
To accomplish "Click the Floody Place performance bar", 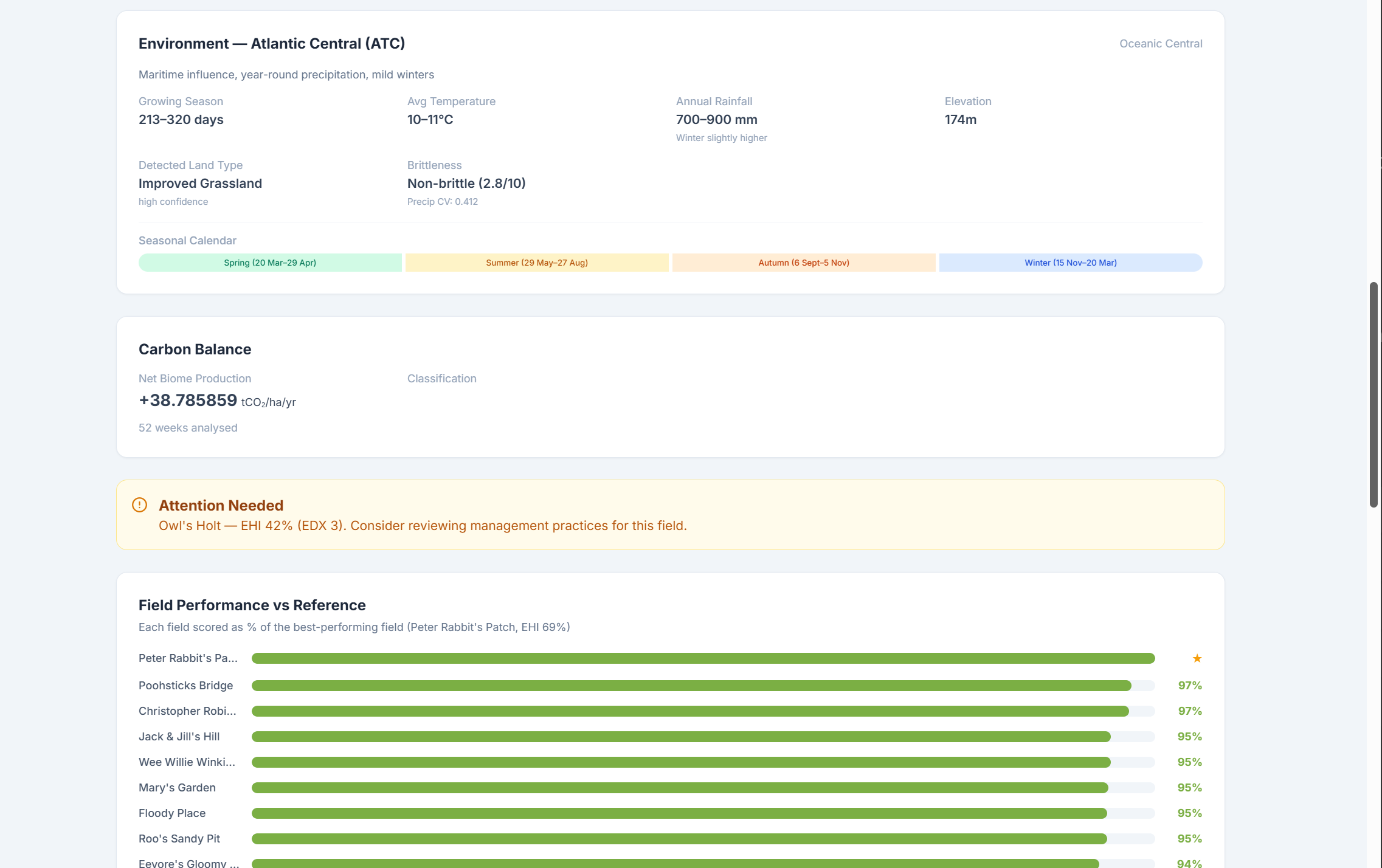I will 703,813.
